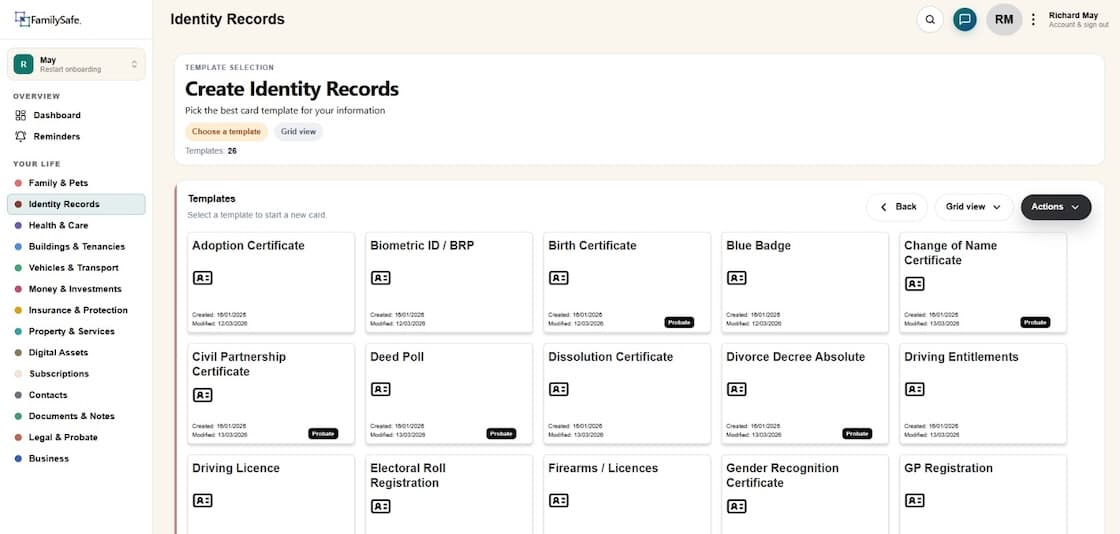1120x534 pixels.
Task: Select Identity Records in sidebar
Action: click(x=76, y=204)
